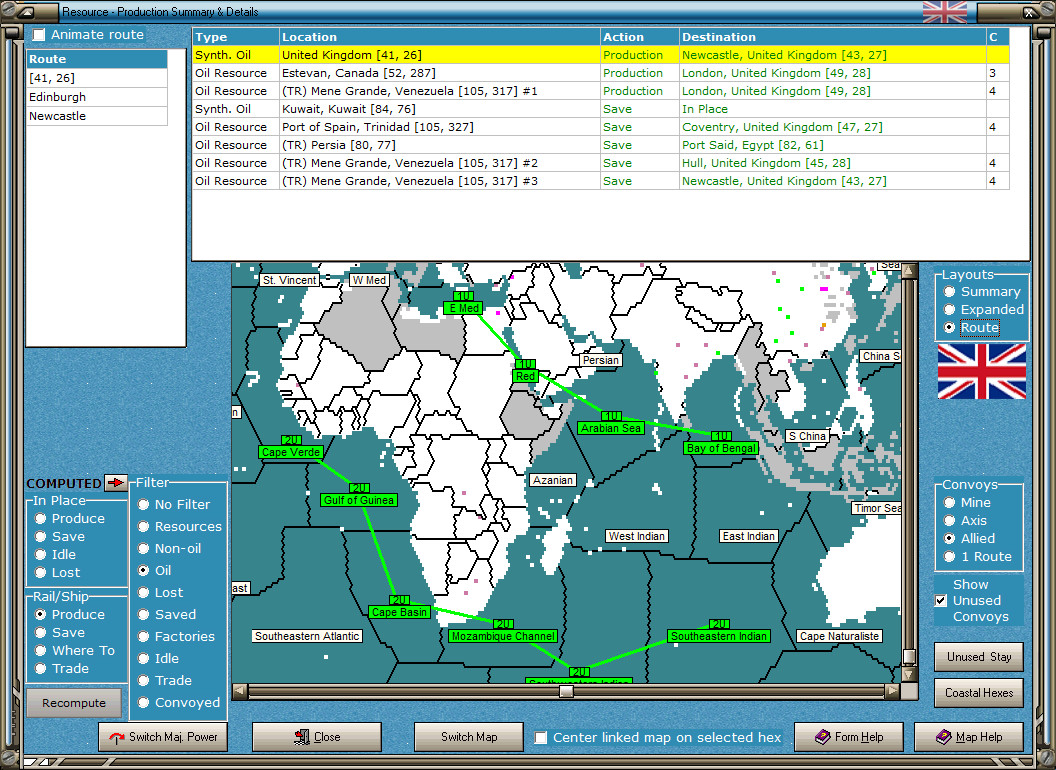Click the Switch Maj. Power button
The image size is (1056, 770).
coord(163,737)
